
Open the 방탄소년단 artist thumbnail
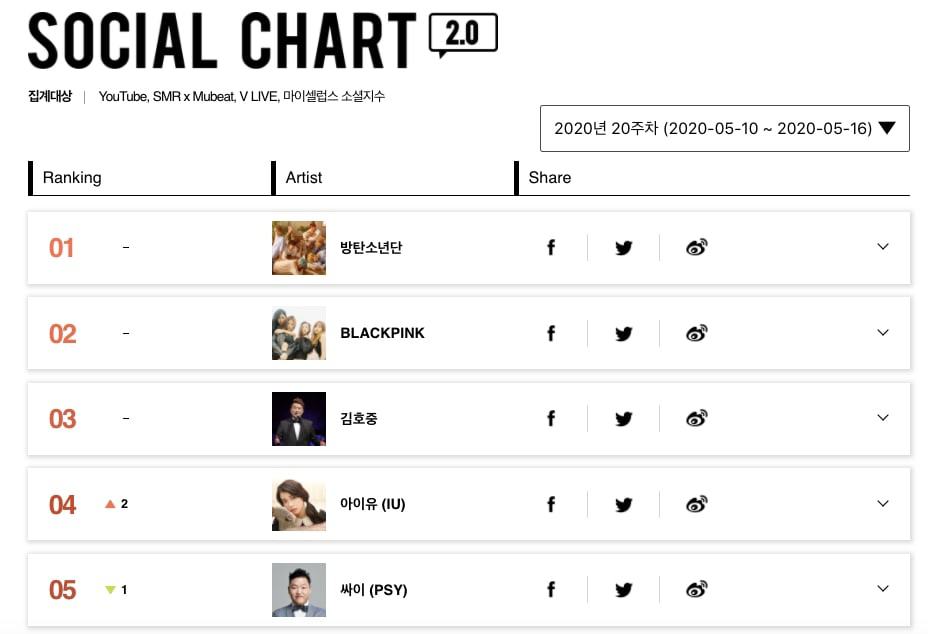point(299,248)
